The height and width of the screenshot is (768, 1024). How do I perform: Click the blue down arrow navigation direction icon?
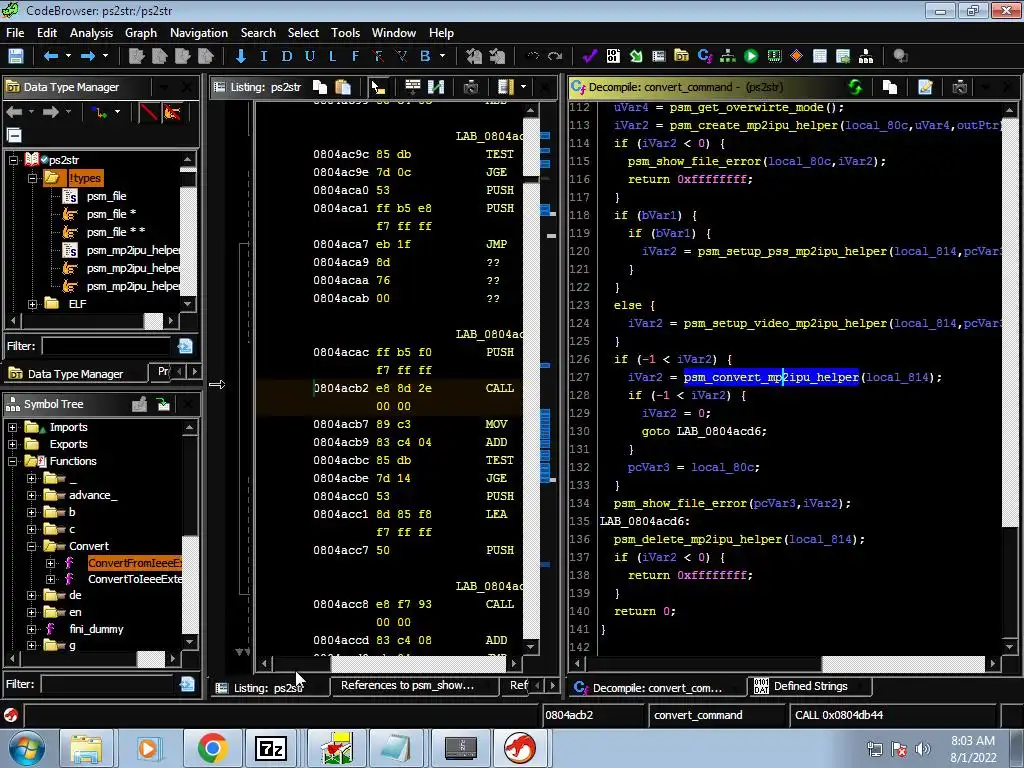tap(241, 56)
